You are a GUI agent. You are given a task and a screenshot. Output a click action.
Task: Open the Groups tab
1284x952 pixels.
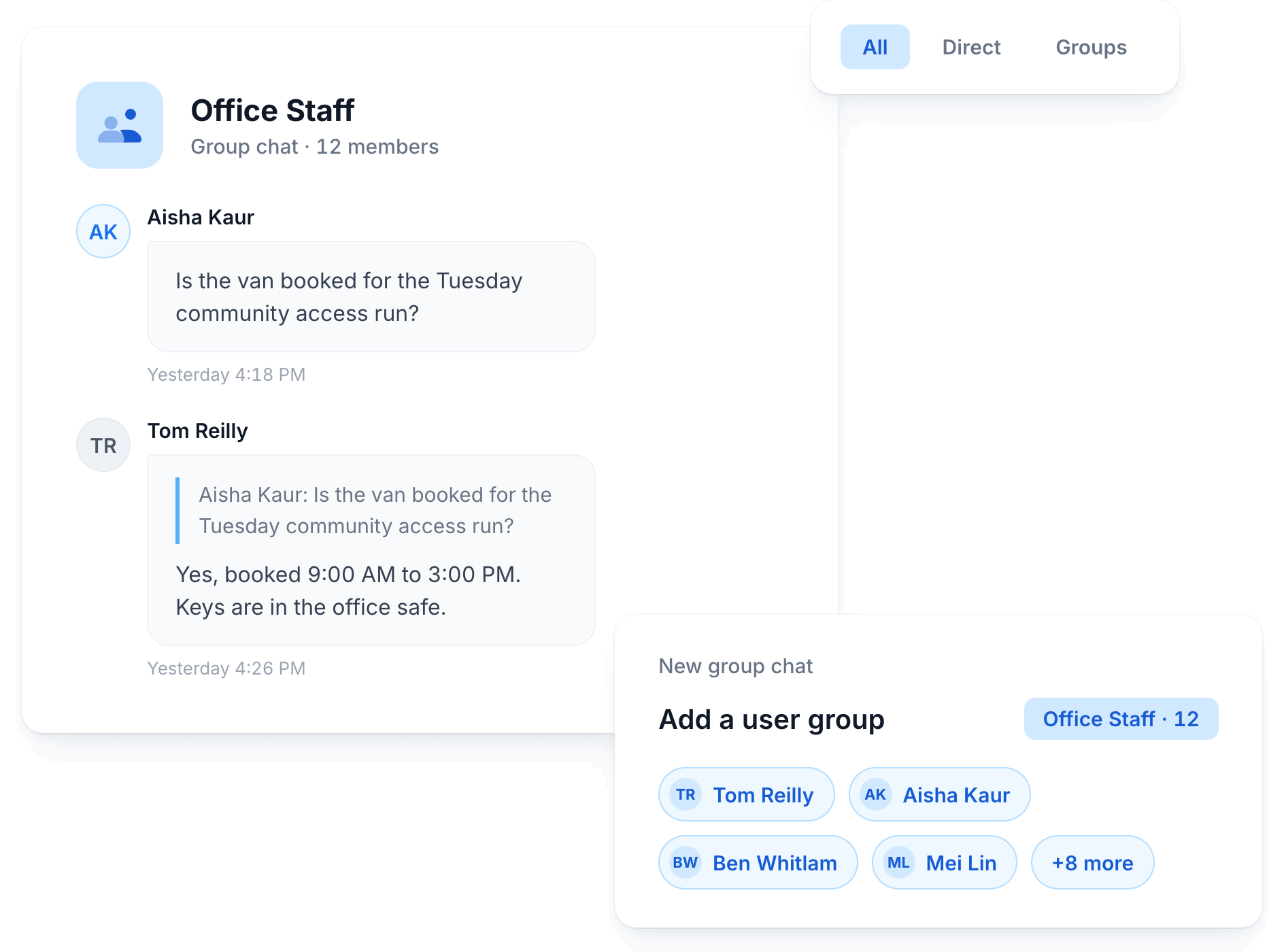point(1091,47)
